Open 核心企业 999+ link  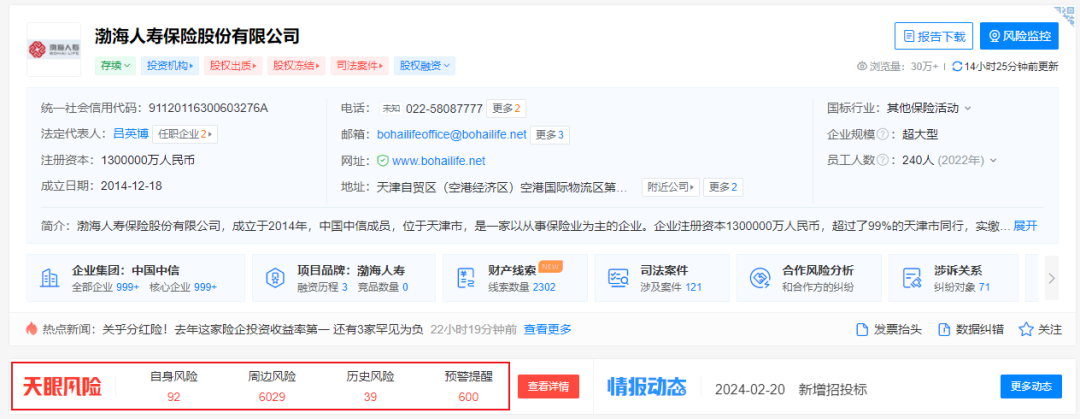[x=183, y=287]
